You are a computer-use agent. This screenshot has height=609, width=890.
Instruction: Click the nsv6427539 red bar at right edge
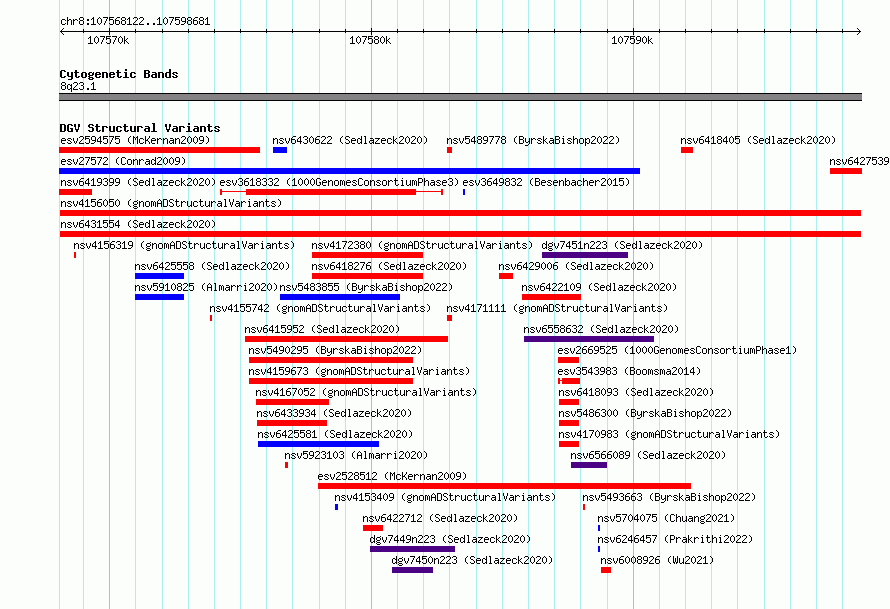tap(846, 171)
